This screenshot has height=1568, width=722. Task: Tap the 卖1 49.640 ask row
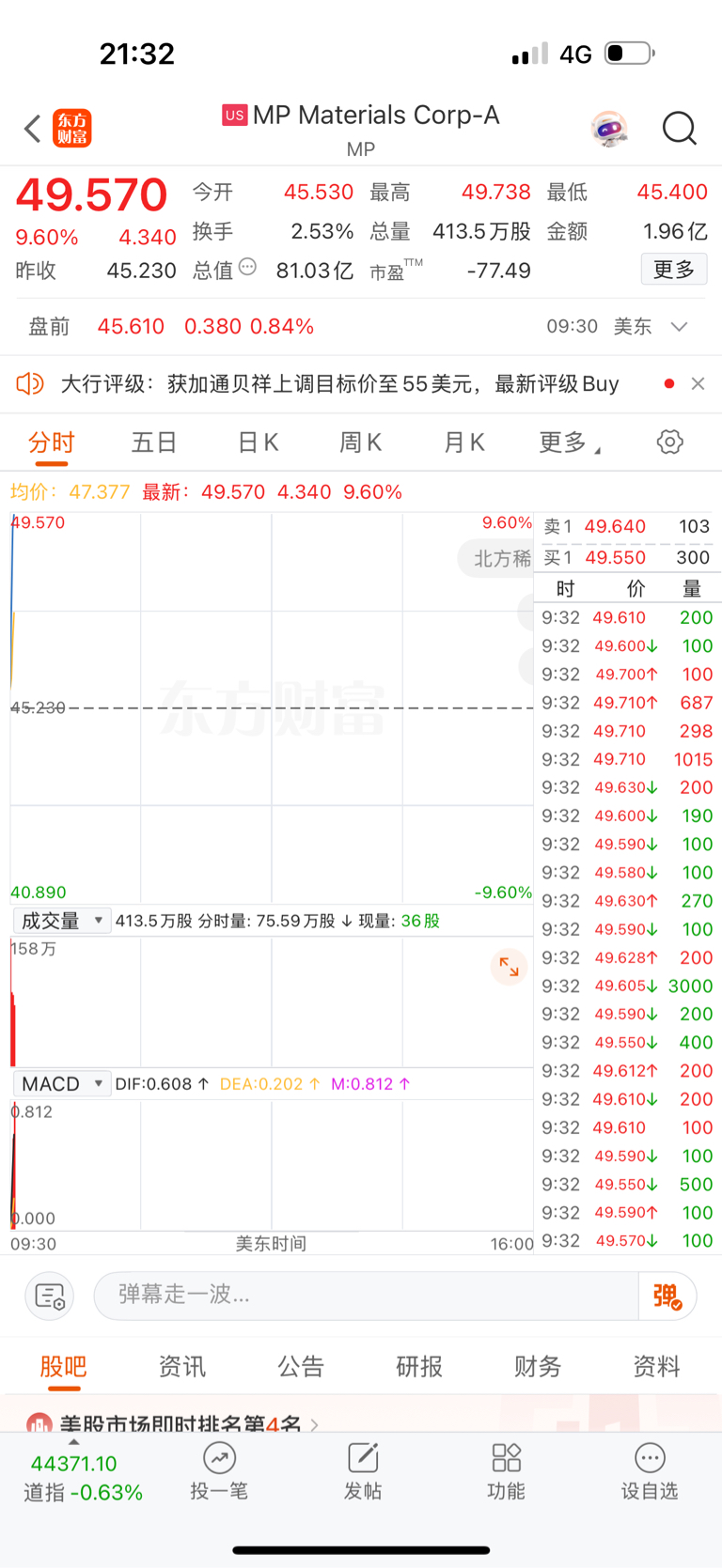click(627, 526)
